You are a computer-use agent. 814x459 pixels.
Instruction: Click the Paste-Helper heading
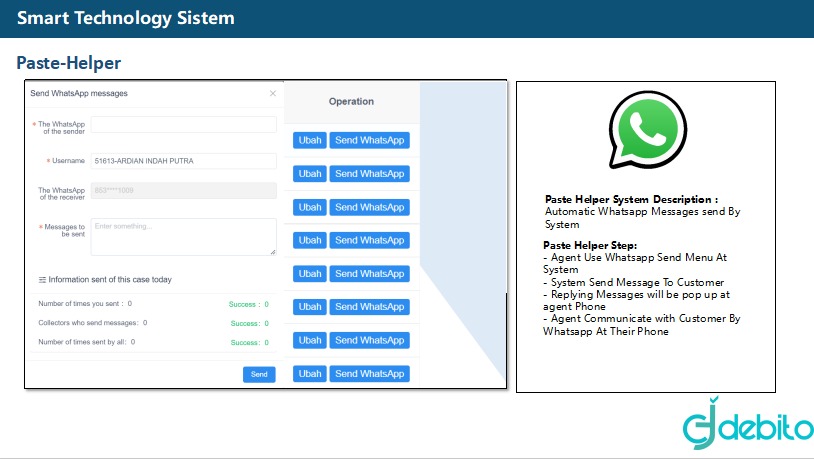[x=69, y=63]
